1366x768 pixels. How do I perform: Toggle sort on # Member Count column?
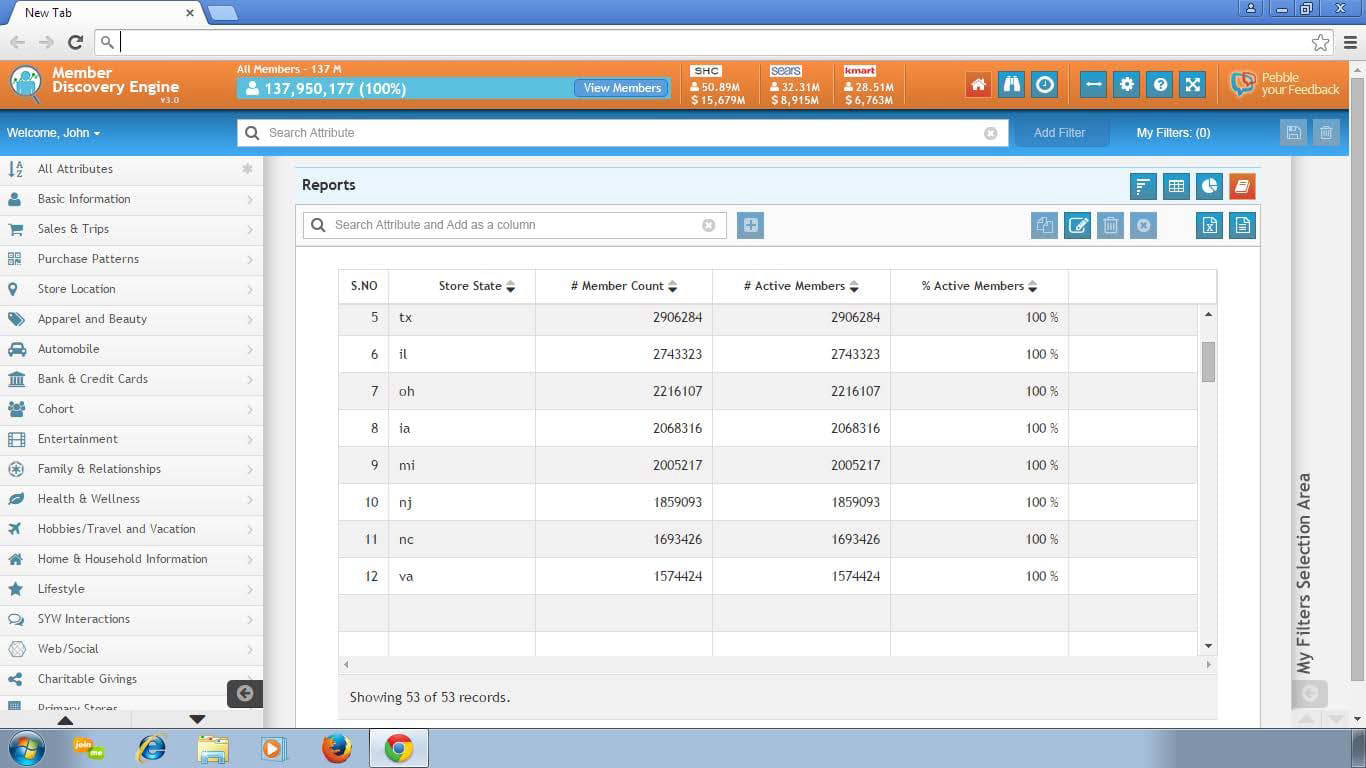pyautogui.click(x=672, y=287)
